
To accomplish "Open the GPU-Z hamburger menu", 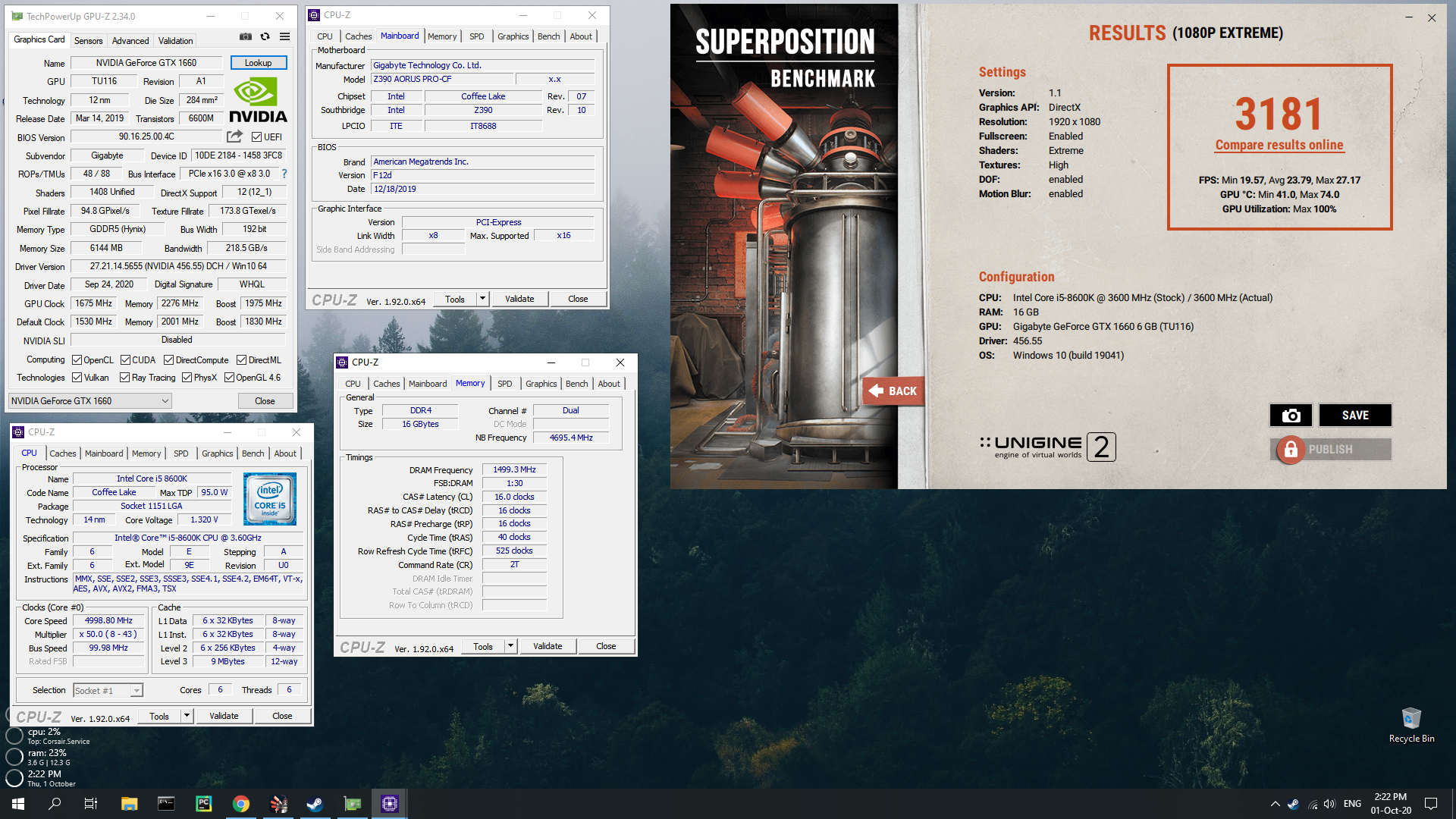I will (284, 36).
